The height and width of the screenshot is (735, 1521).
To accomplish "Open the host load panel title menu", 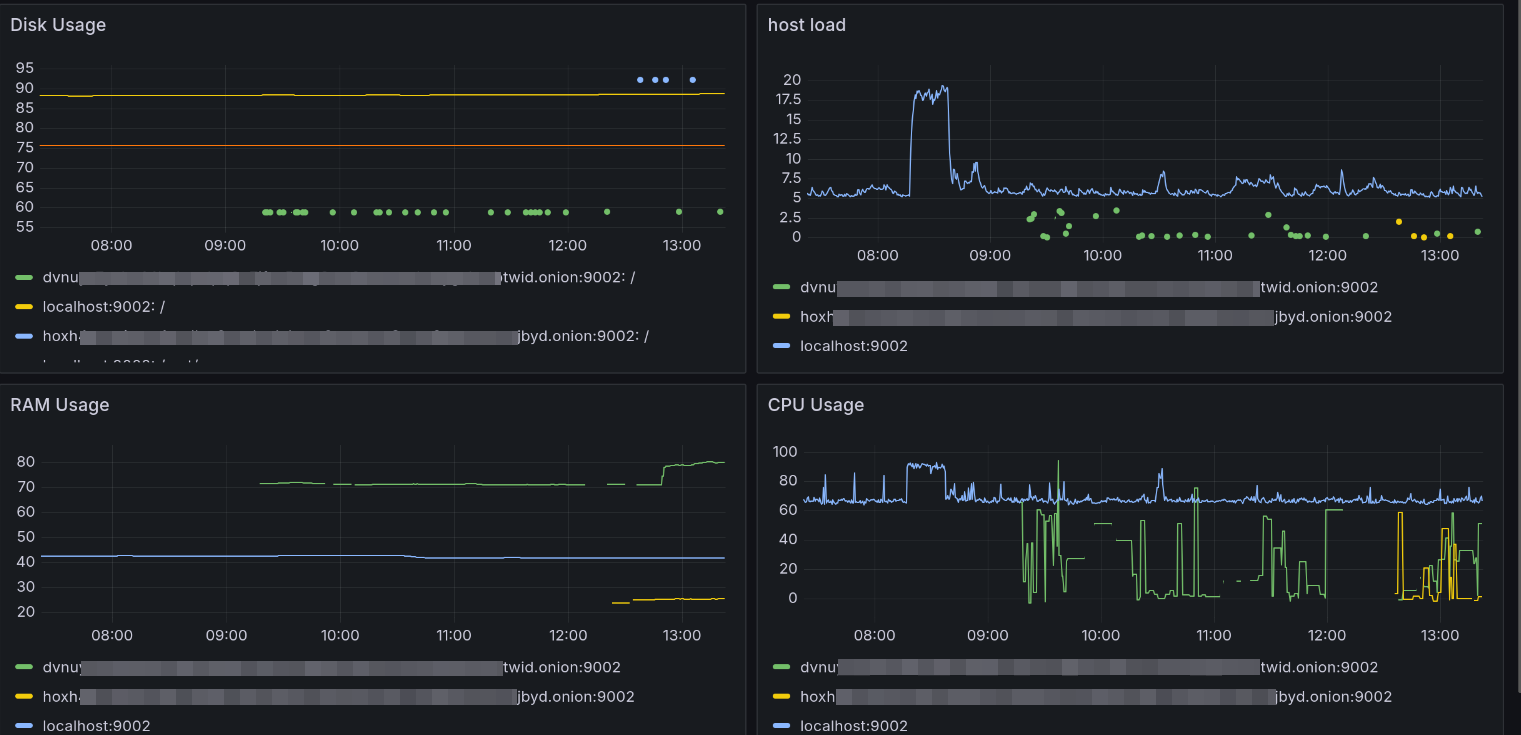I will coord(806,25).
